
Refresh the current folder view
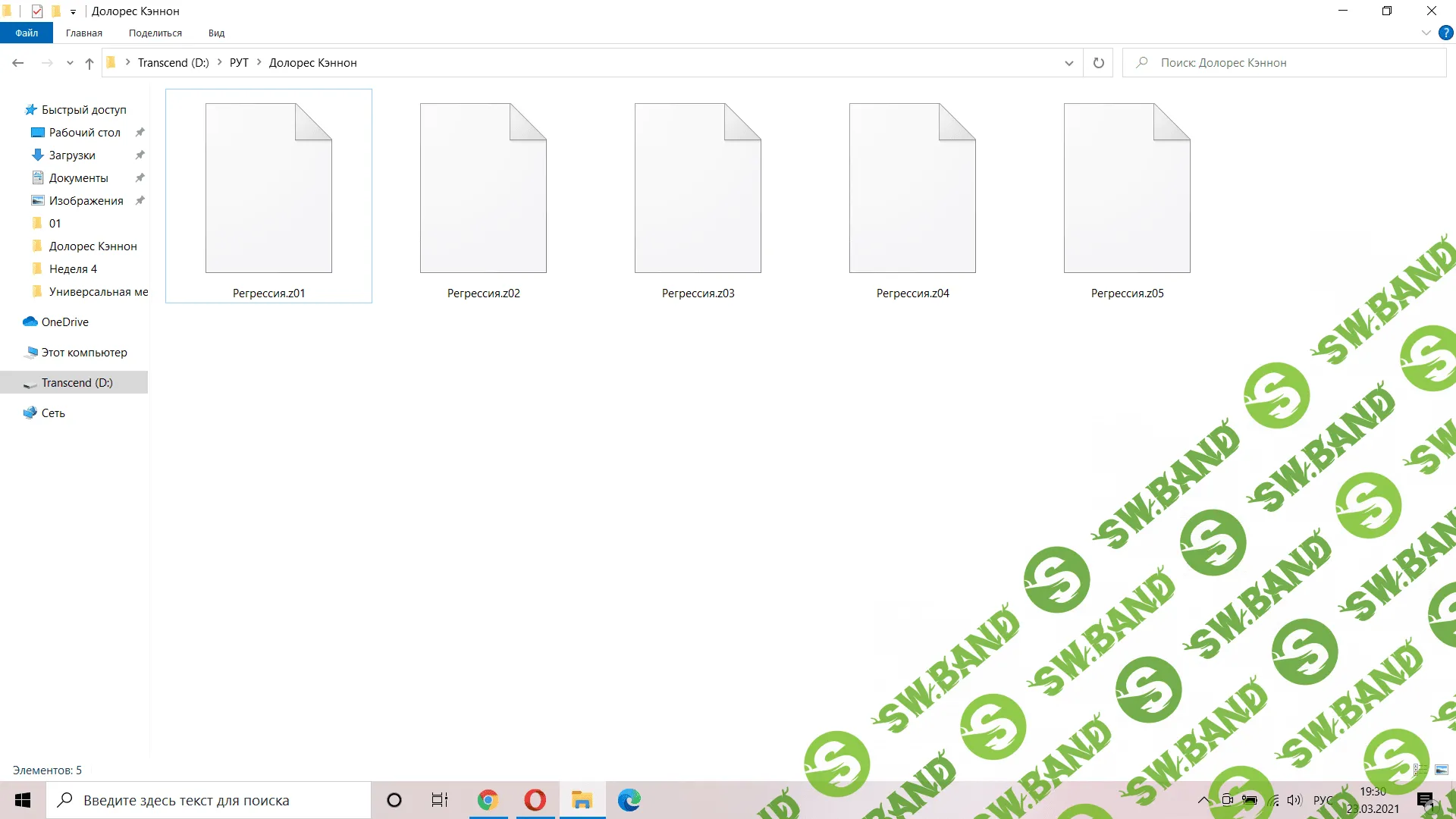(1098, 63)
